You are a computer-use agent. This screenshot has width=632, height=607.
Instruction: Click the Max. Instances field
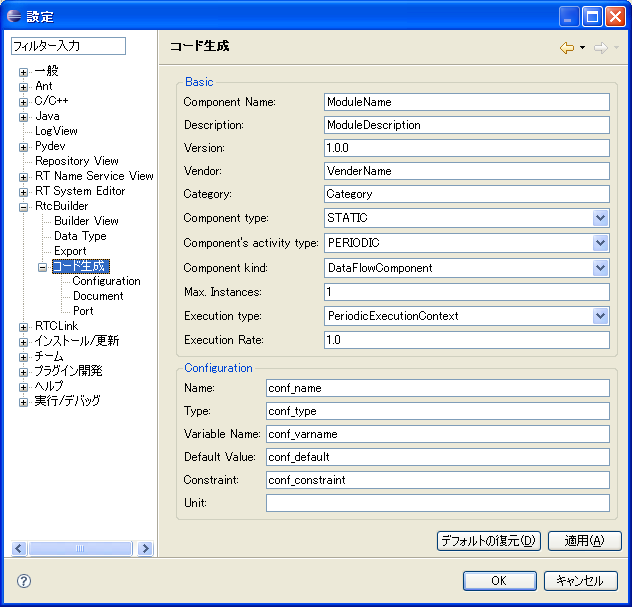[x=467, y=292]
